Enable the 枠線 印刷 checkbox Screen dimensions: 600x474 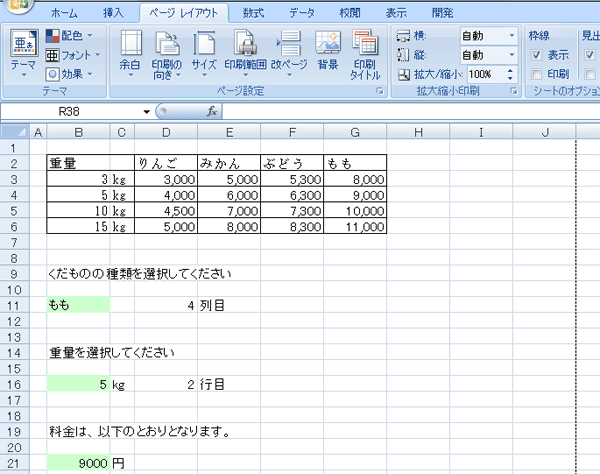pos(537,74)
